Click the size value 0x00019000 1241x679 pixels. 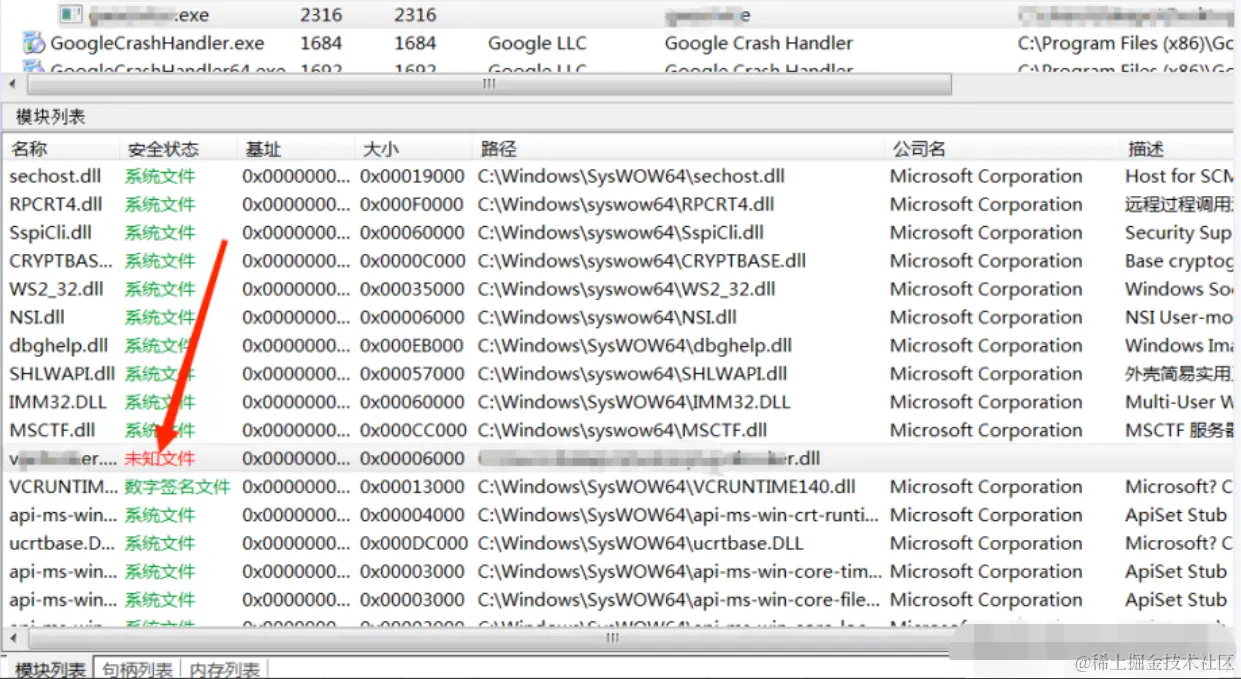[412, 176]
